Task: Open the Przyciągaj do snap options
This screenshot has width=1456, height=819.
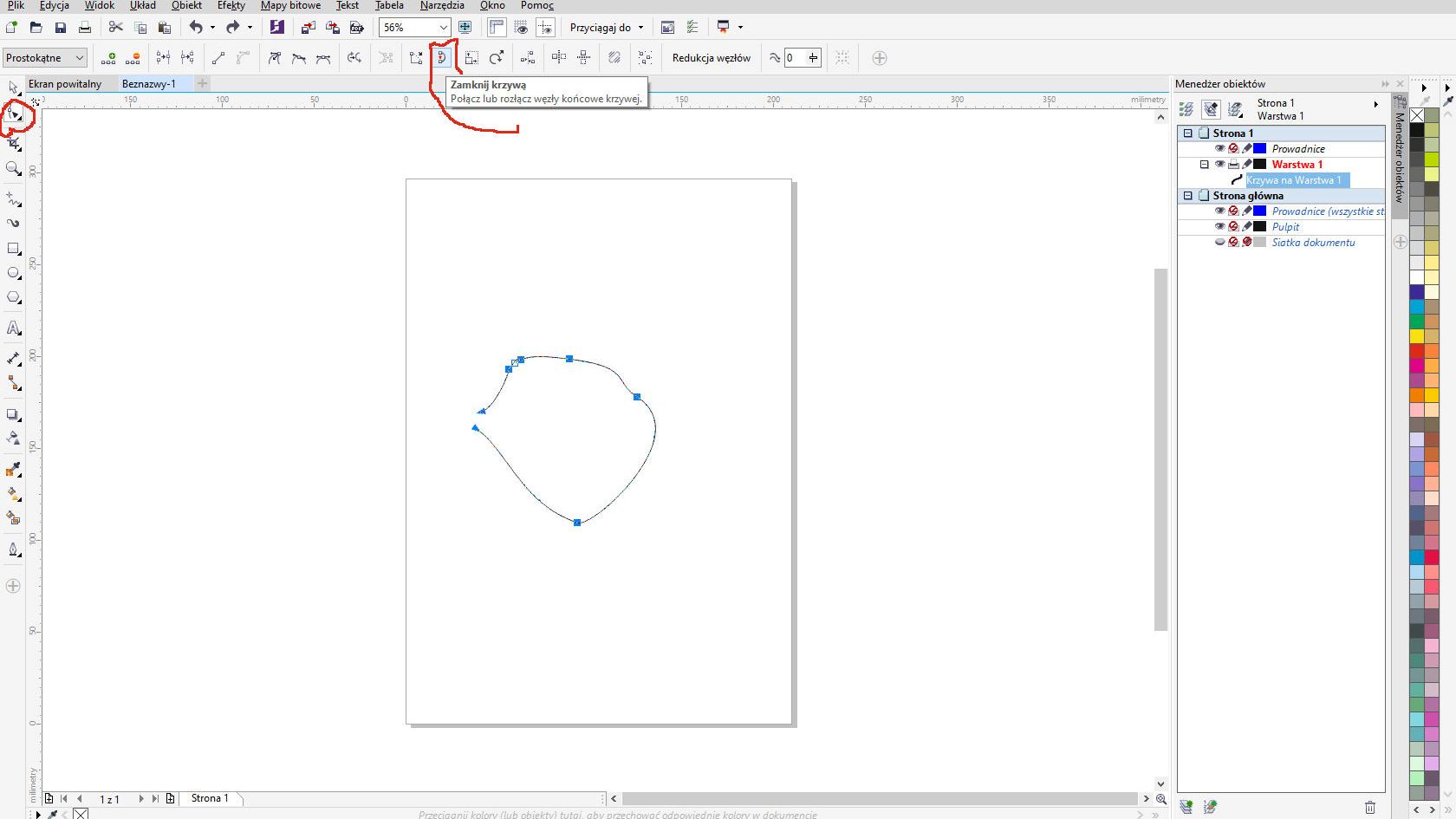Action: tap(607, 28)
